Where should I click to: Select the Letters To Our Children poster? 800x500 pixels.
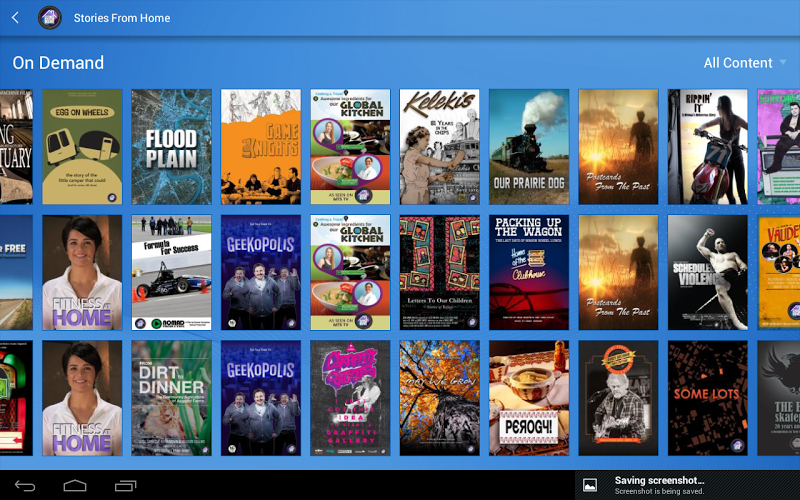click(439, 272)
